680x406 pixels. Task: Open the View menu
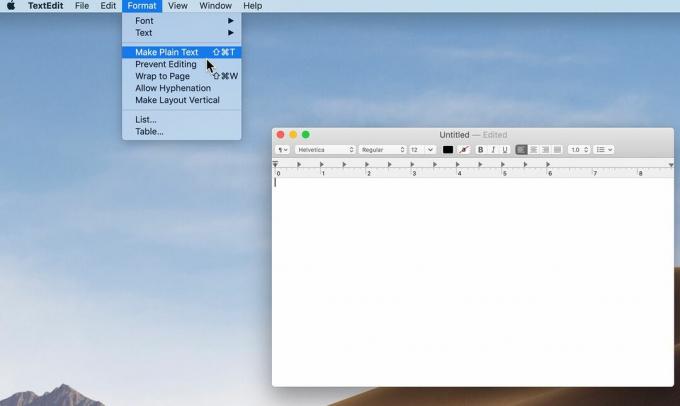tap(178, 6)
